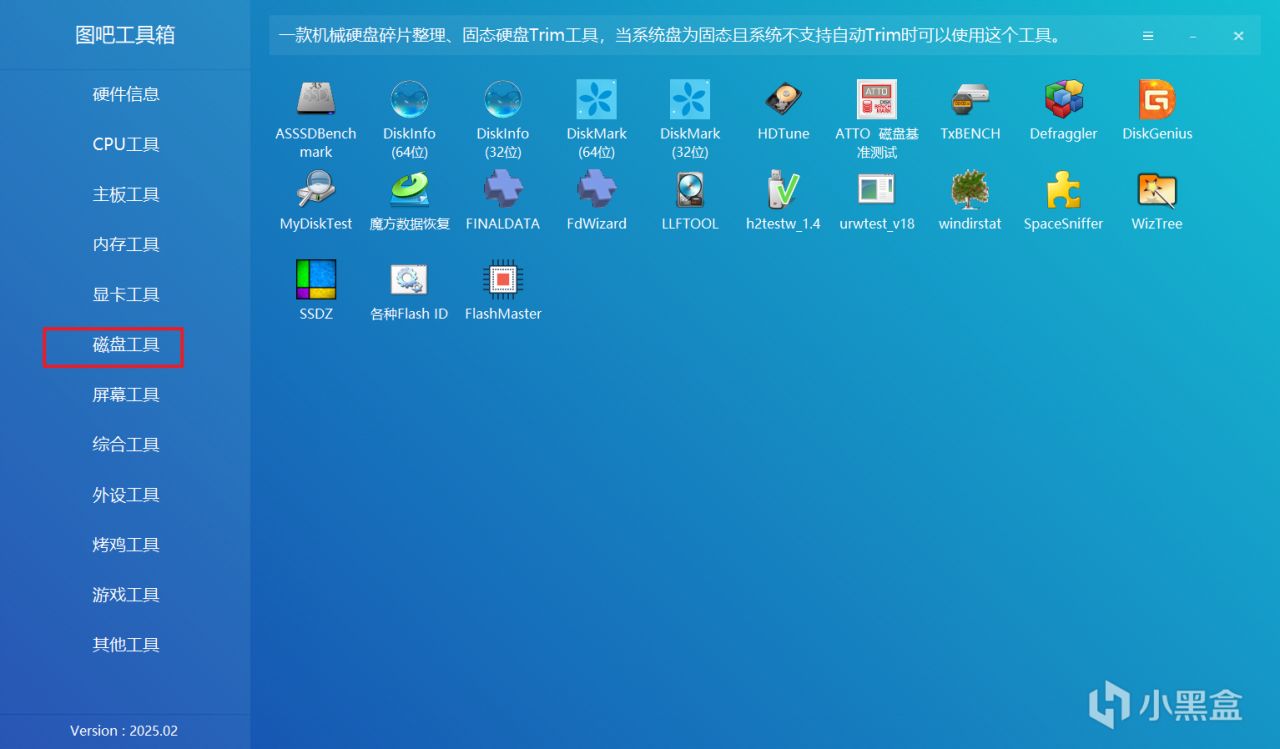Launch WizTree
The height and width of the screenshot is (749, 1280).
pos(1157,201)
